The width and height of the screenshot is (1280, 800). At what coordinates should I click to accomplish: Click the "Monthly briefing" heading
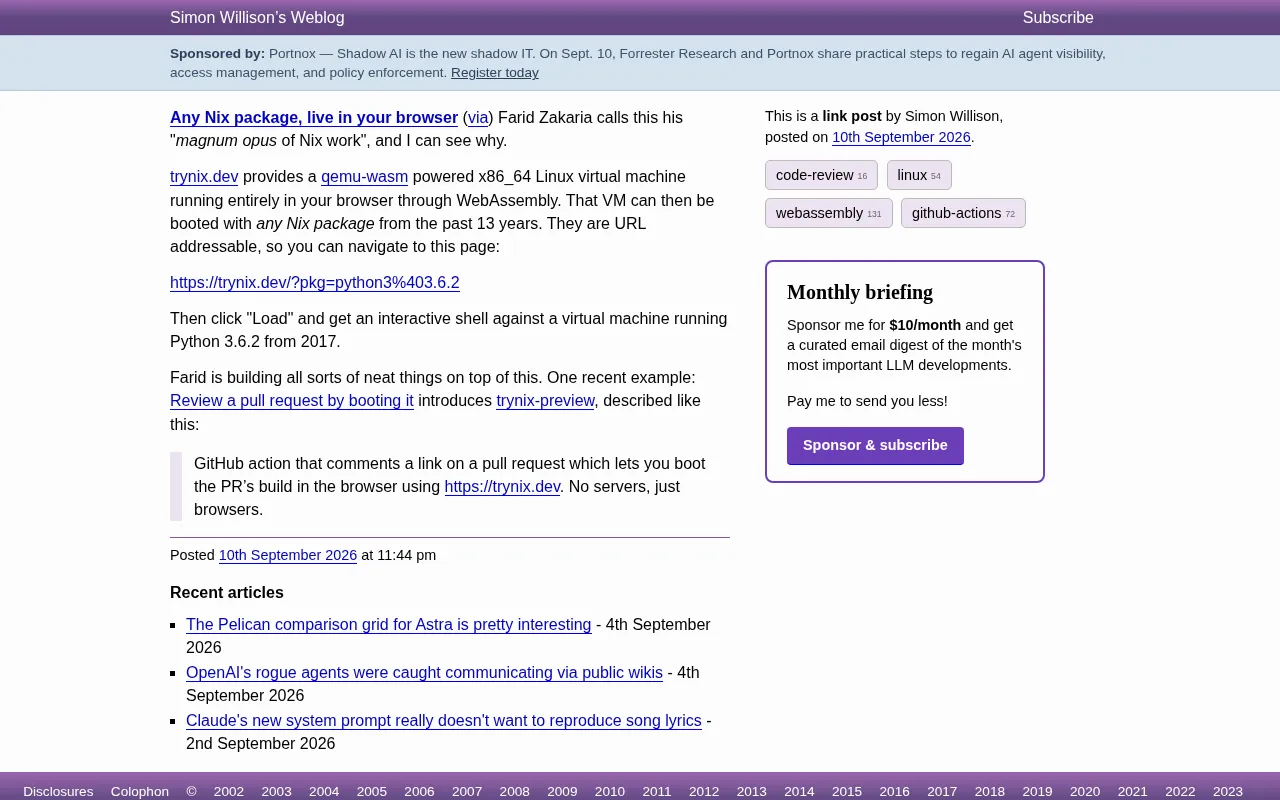coord(860,292)
